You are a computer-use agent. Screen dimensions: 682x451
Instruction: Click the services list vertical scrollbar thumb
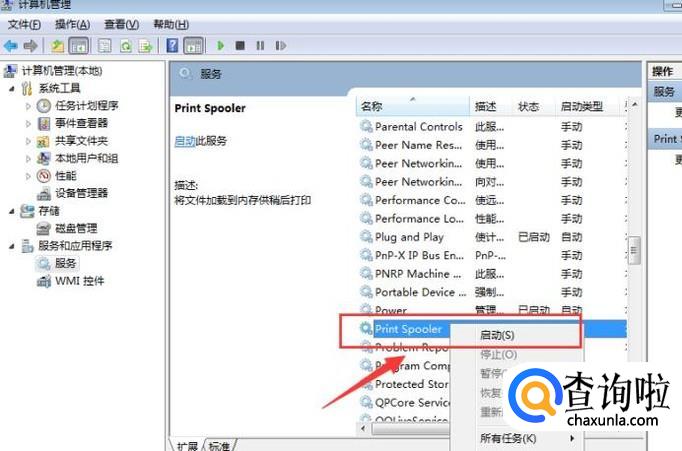click(x=634, y=250)
